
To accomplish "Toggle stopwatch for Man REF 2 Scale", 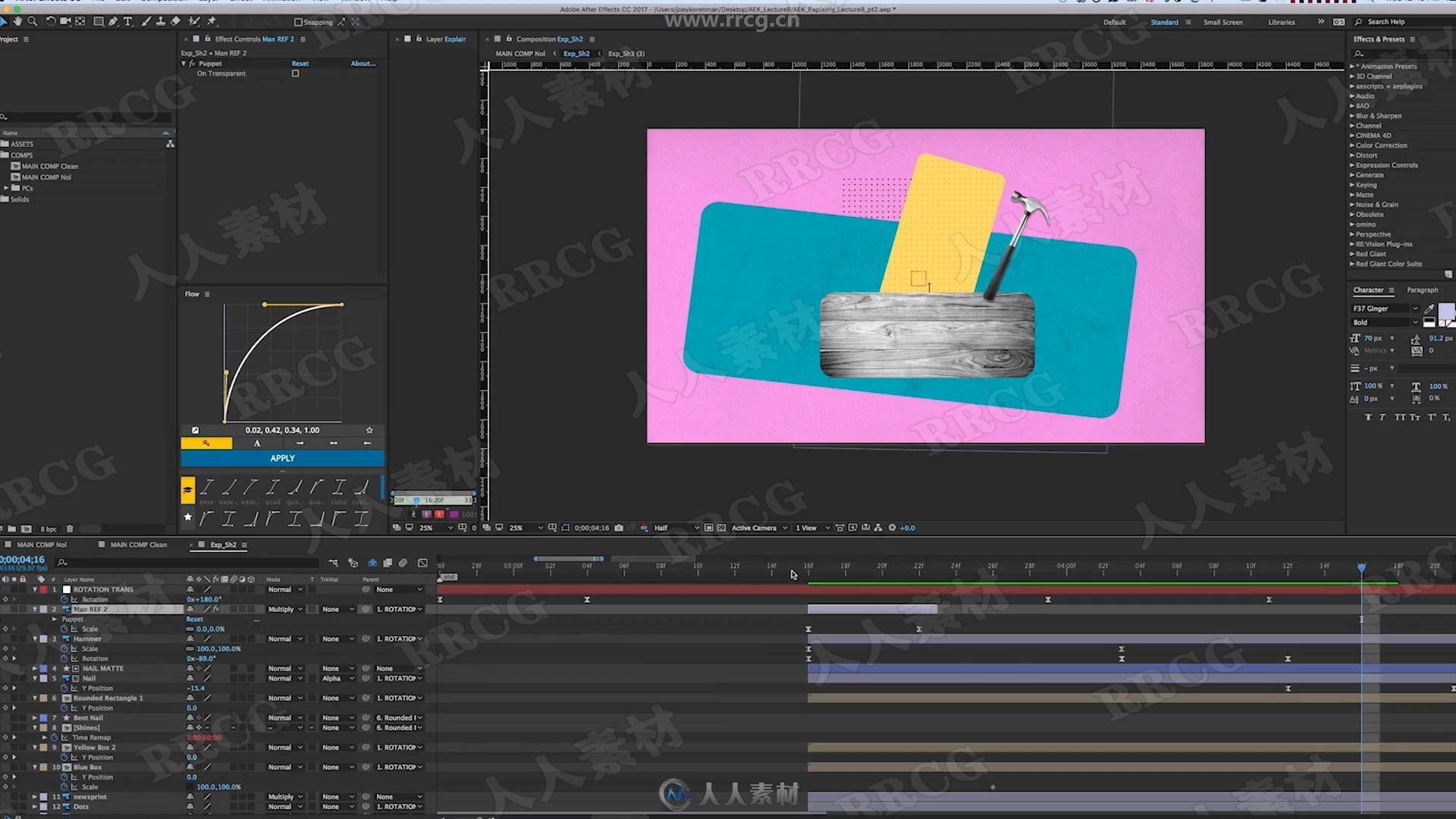I will pos(64,629).
